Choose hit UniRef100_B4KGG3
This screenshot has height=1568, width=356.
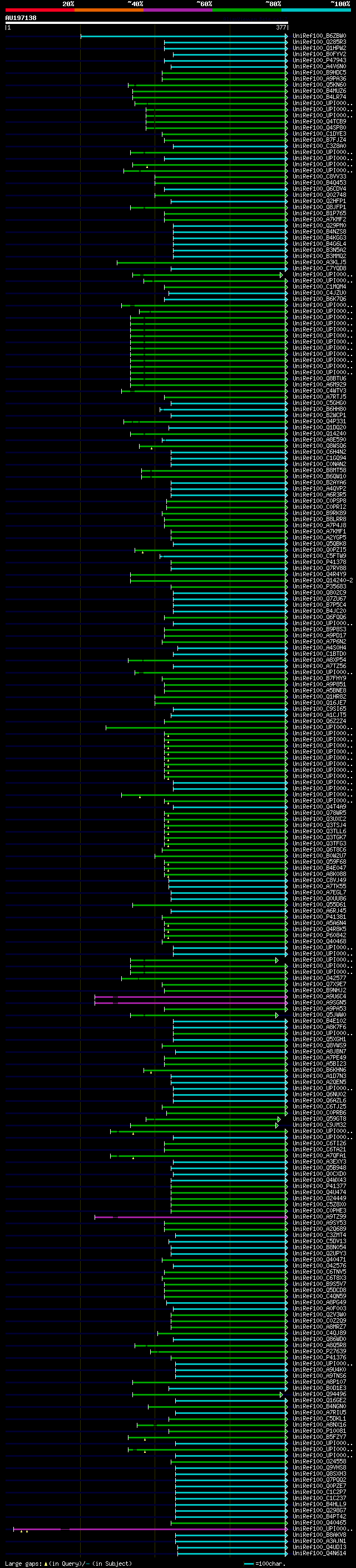[319, 238]
